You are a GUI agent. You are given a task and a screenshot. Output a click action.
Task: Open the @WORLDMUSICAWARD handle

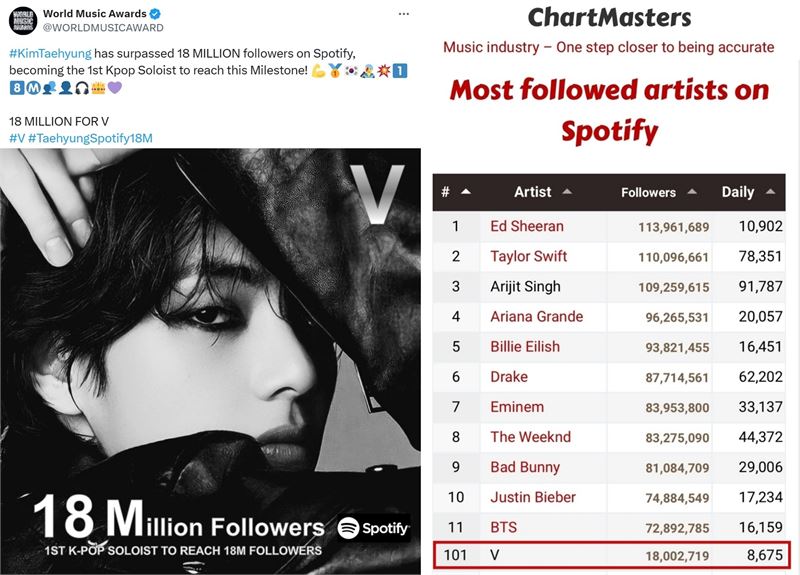point(103,28)
